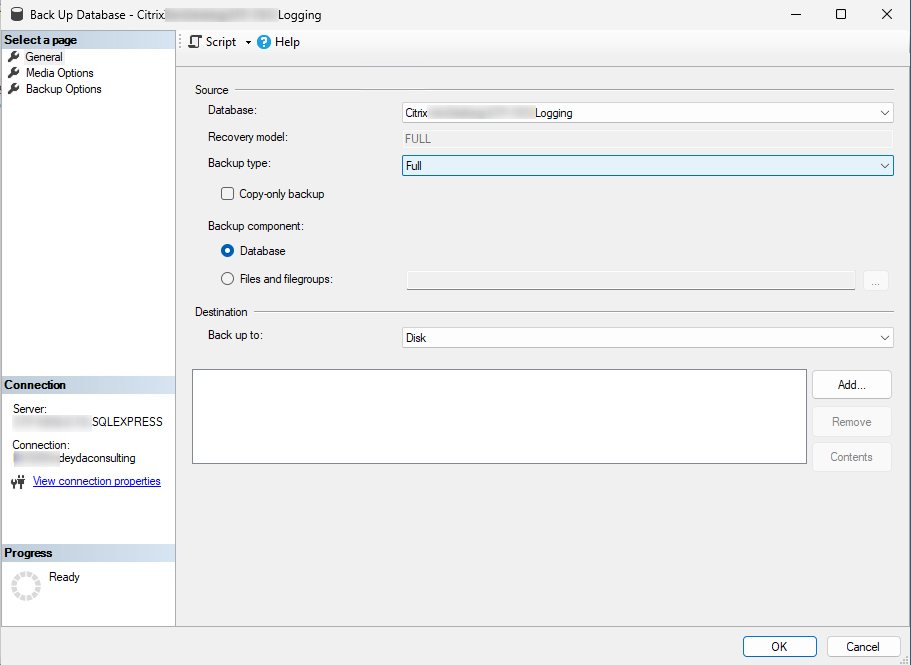Click inside the backup destination list box
This screenshot has width=911, height=665.
click(498, 416)
